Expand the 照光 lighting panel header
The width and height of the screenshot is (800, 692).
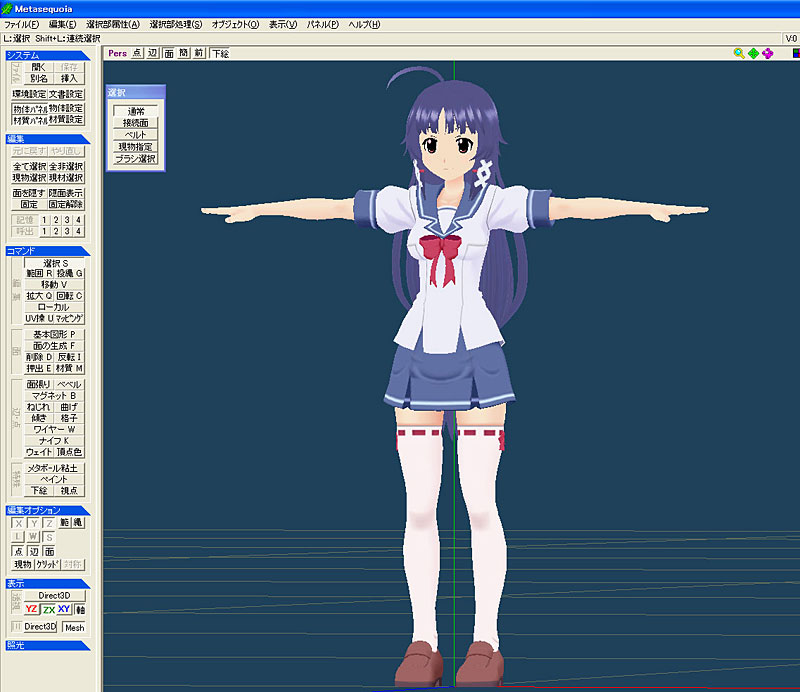pyautogui.click(x=47, y=645)
